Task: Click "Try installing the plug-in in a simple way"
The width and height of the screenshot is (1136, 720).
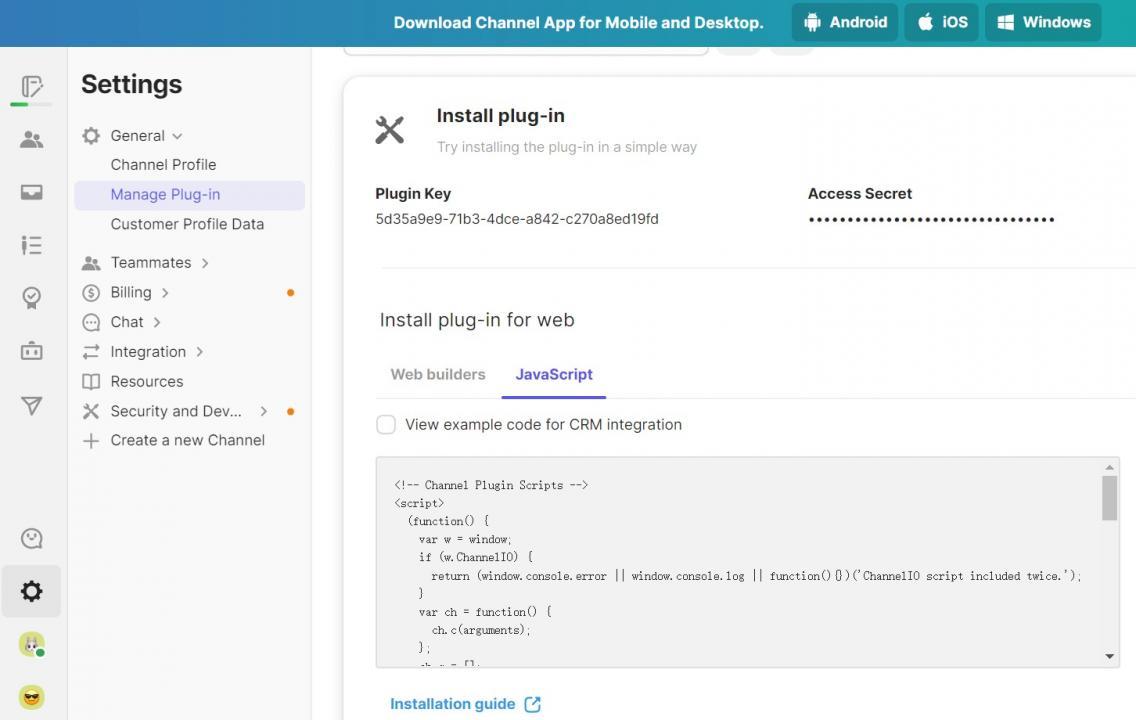Action: tap(567, 147)
